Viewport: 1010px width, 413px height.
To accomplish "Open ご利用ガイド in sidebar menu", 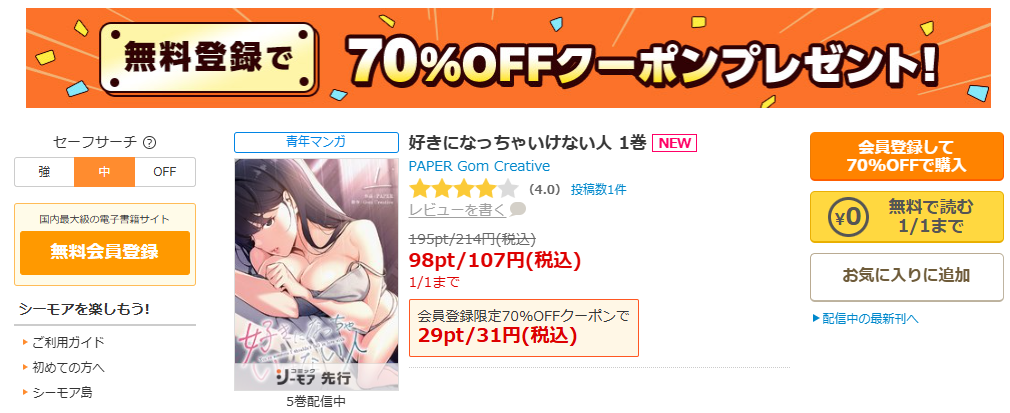I will click(x=68, y=342).
